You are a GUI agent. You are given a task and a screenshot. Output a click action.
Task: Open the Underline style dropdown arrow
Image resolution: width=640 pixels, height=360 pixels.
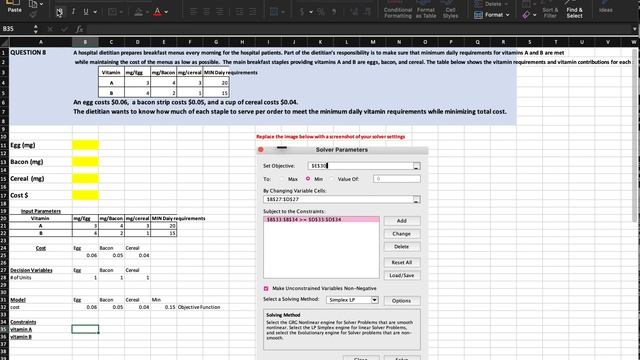(x=95, y=12)
